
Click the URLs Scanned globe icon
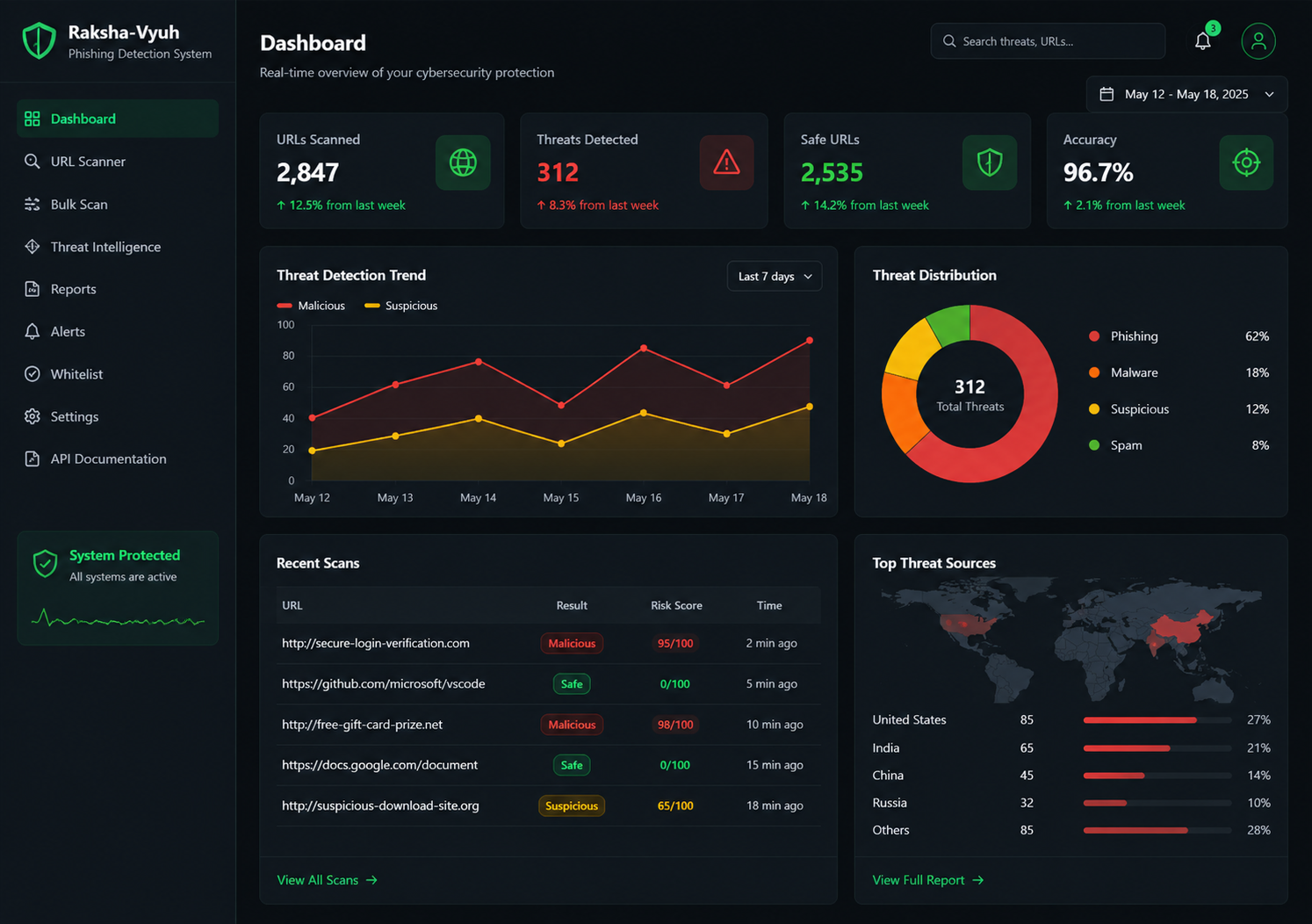(463, 162)
